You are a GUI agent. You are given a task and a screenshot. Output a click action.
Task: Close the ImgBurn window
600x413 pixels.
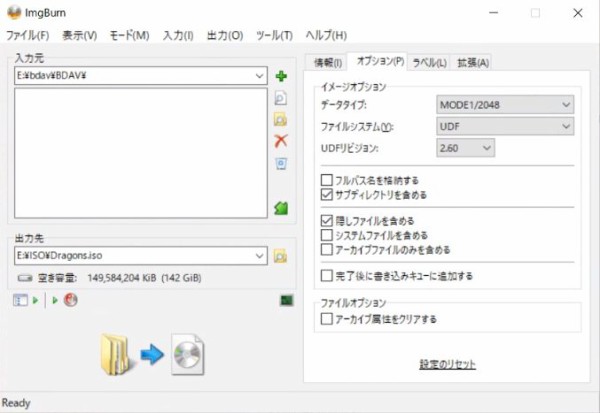tap(578, 13)
